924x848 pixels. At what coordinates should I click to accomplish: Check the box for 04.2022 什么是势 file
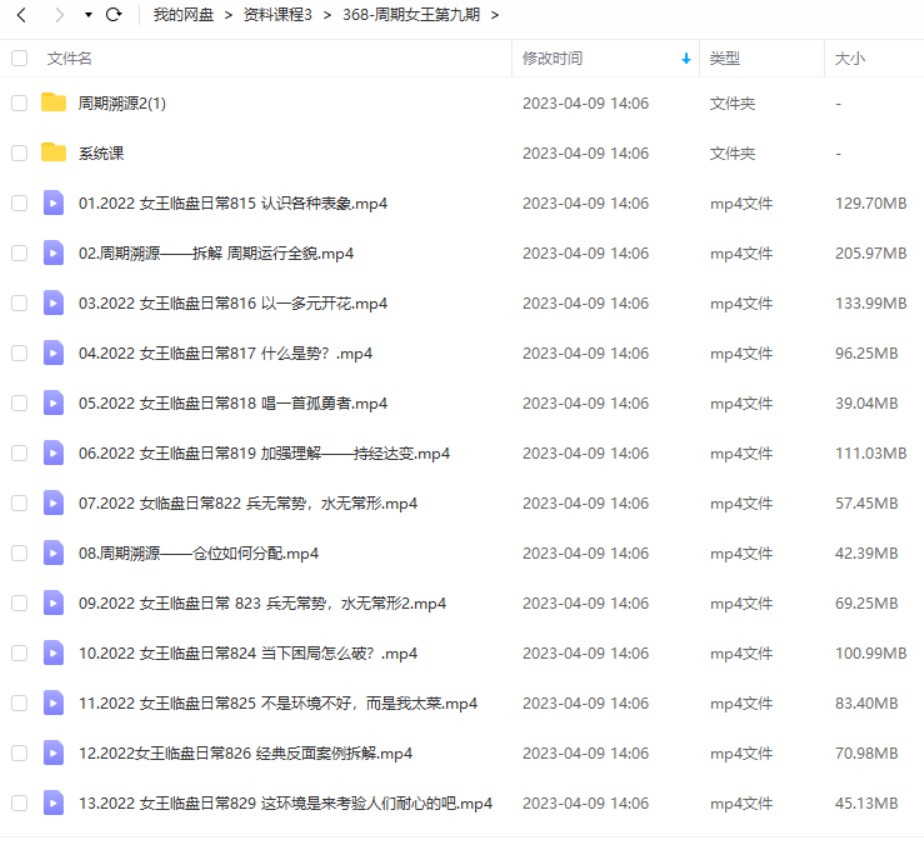point(19,353)
